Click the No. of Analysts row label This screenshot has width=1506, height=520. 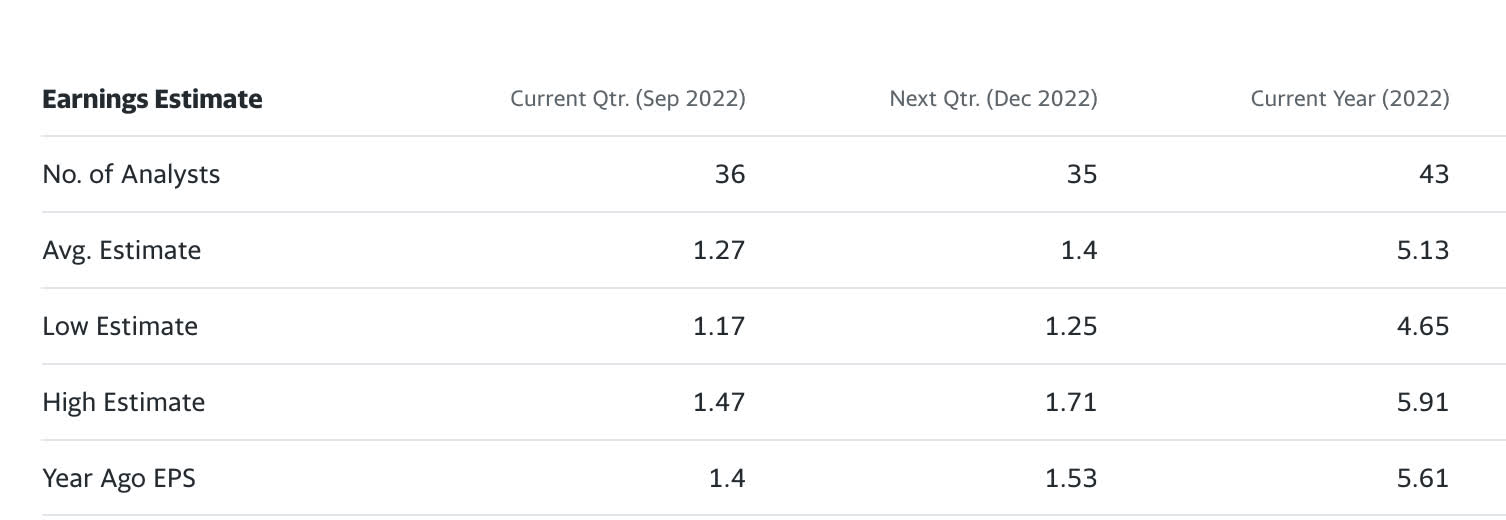tap(131, 174)
